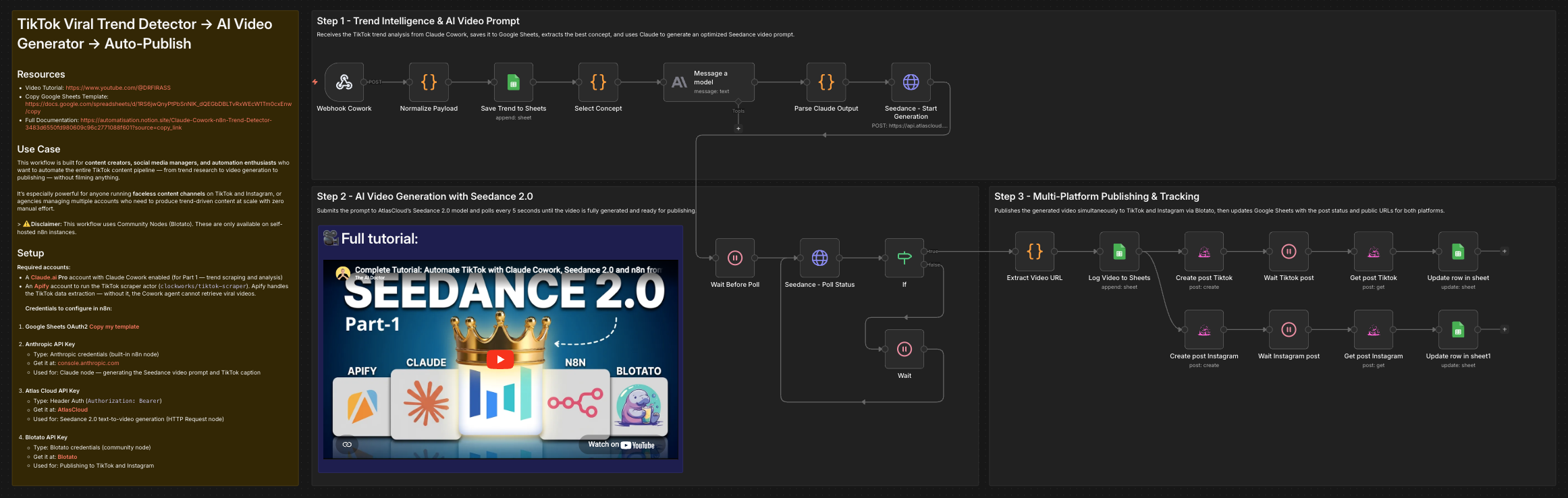Open the Wait Before Poll node
Viewport: 1568px width, 498px height.
735,258
